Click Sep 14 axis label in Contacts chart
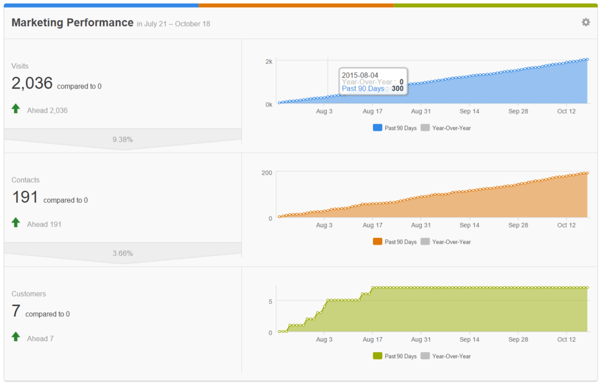Viewport: 600px width, 385px height. click(469, 225)
